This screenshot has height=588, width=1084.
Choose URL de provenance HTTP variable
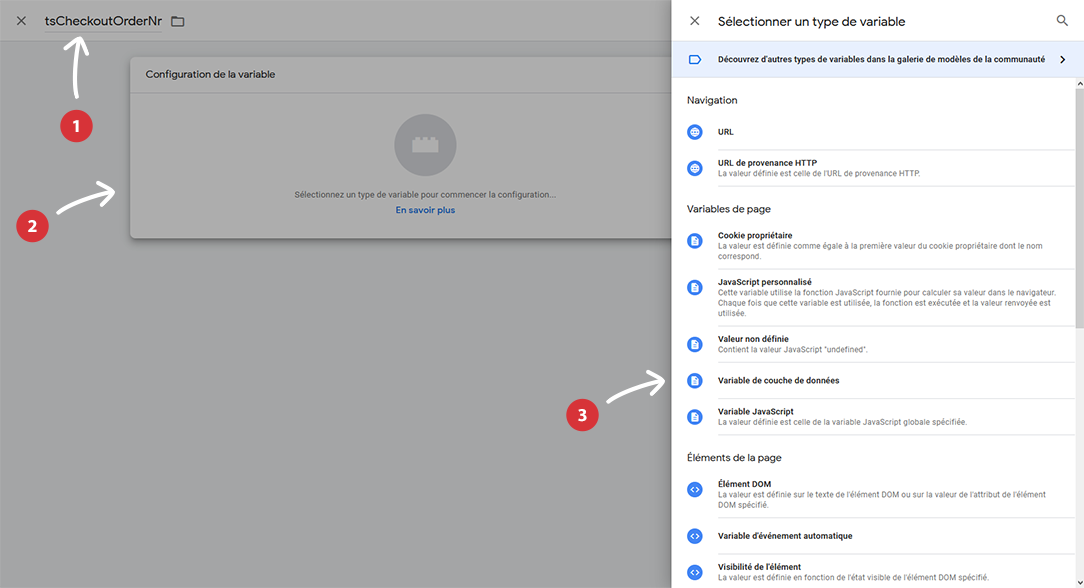(x=881, y=168)
